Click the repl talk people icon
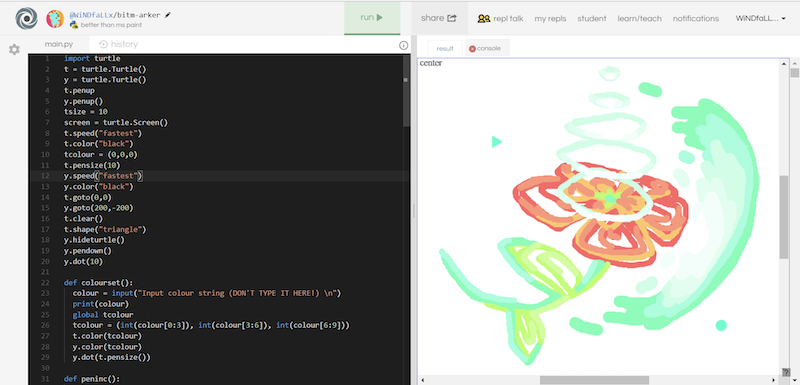Image resolution: width=800 pixels, height=385 pixels. tap(484, 18)
